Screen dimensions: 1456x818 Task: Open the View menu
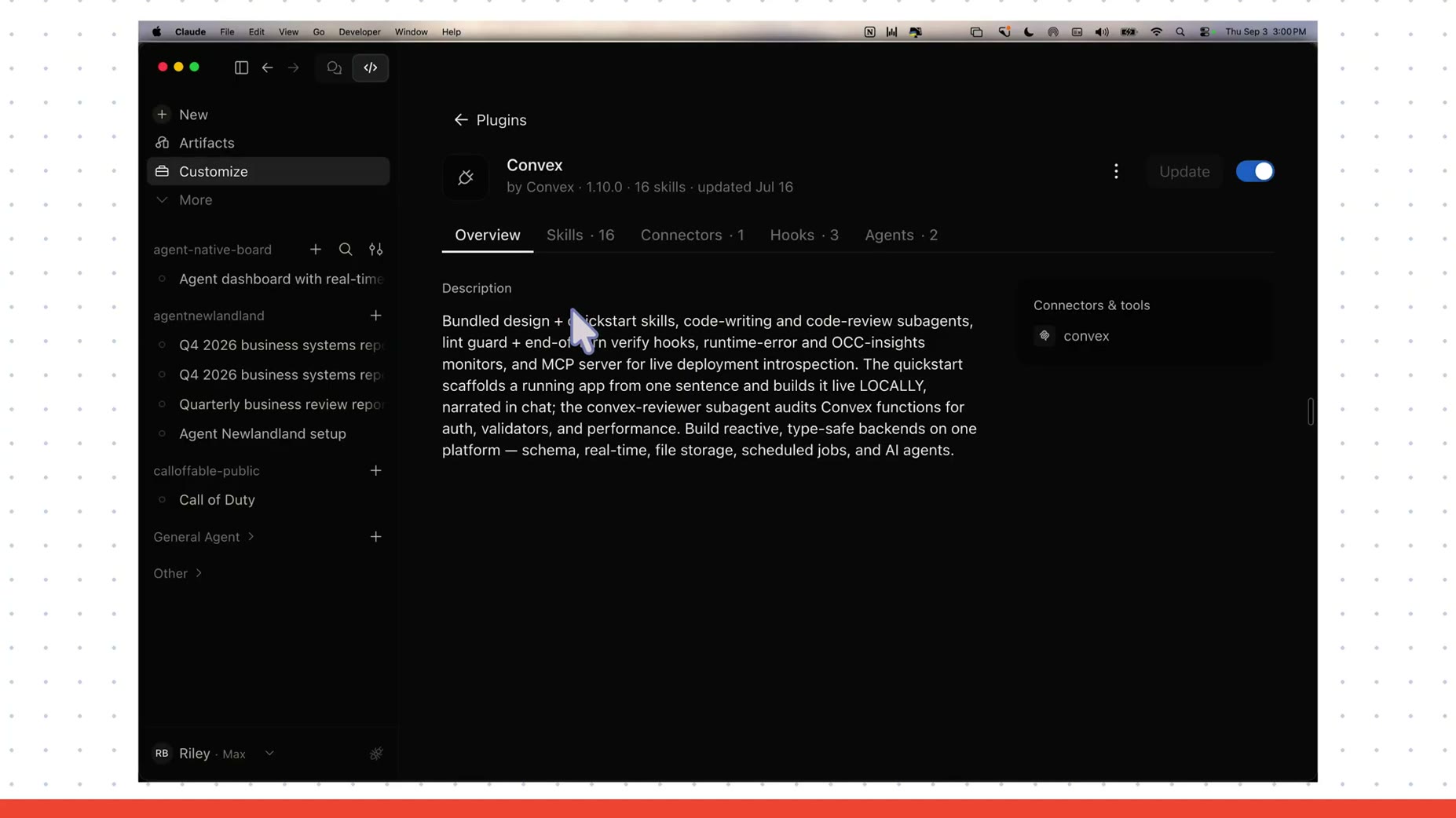coord(288,32)
